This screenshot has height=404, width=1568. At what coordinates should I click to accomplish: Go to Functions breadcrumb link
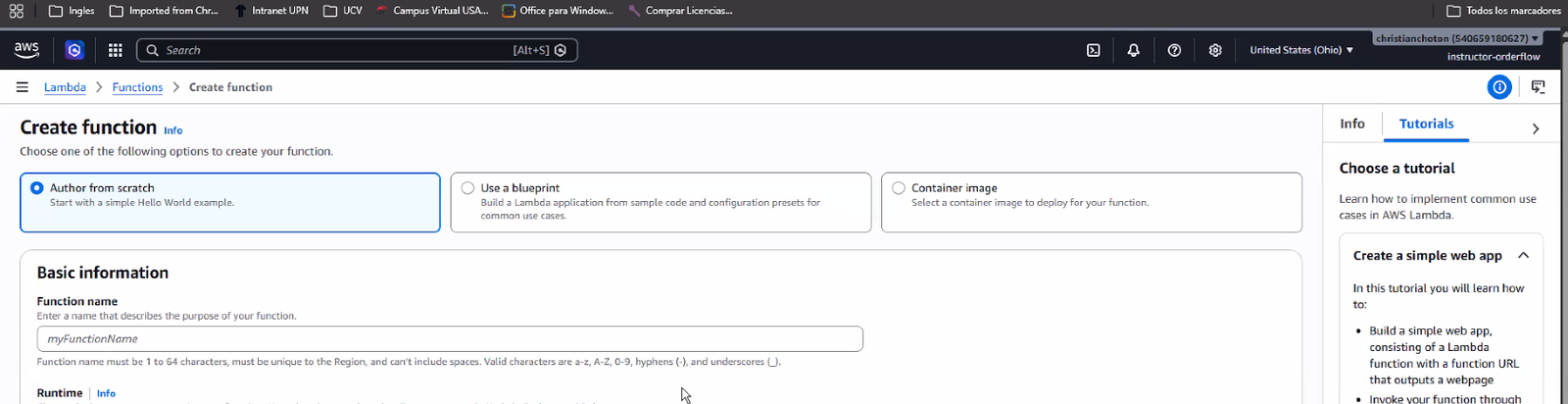click(x=137, y=87)
